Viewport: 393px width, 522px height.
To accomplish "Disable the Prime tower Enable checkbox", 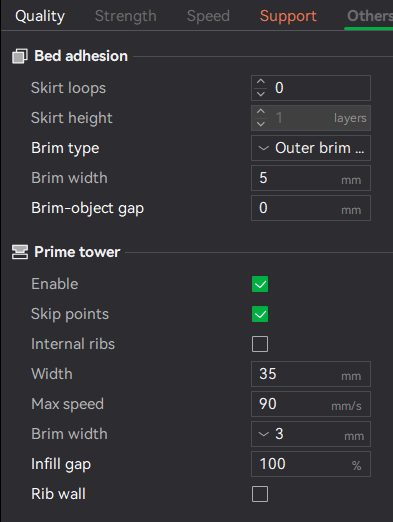I will 260,284.
